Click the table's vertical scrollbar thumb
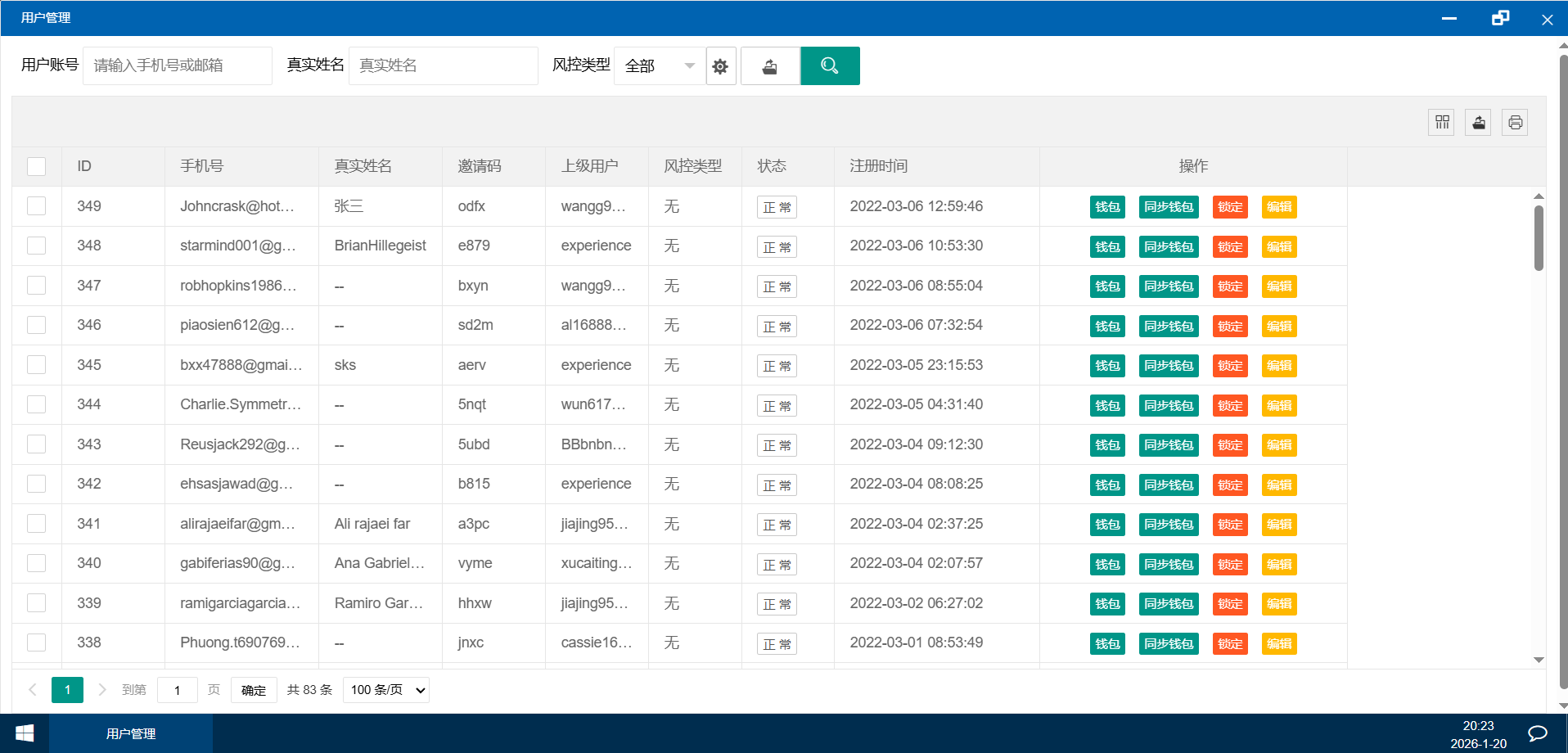The width and height of the screenshot is (1568, 753). tap(1539, 237)
